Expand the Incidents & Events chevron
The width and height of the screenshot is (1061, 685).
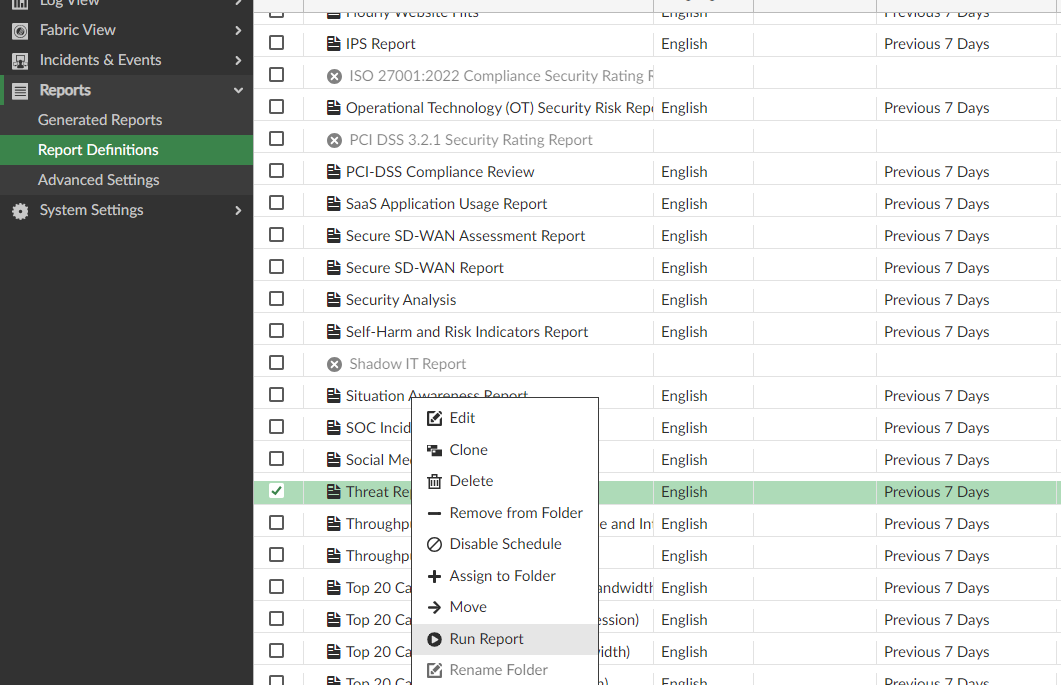coord(238,60)
